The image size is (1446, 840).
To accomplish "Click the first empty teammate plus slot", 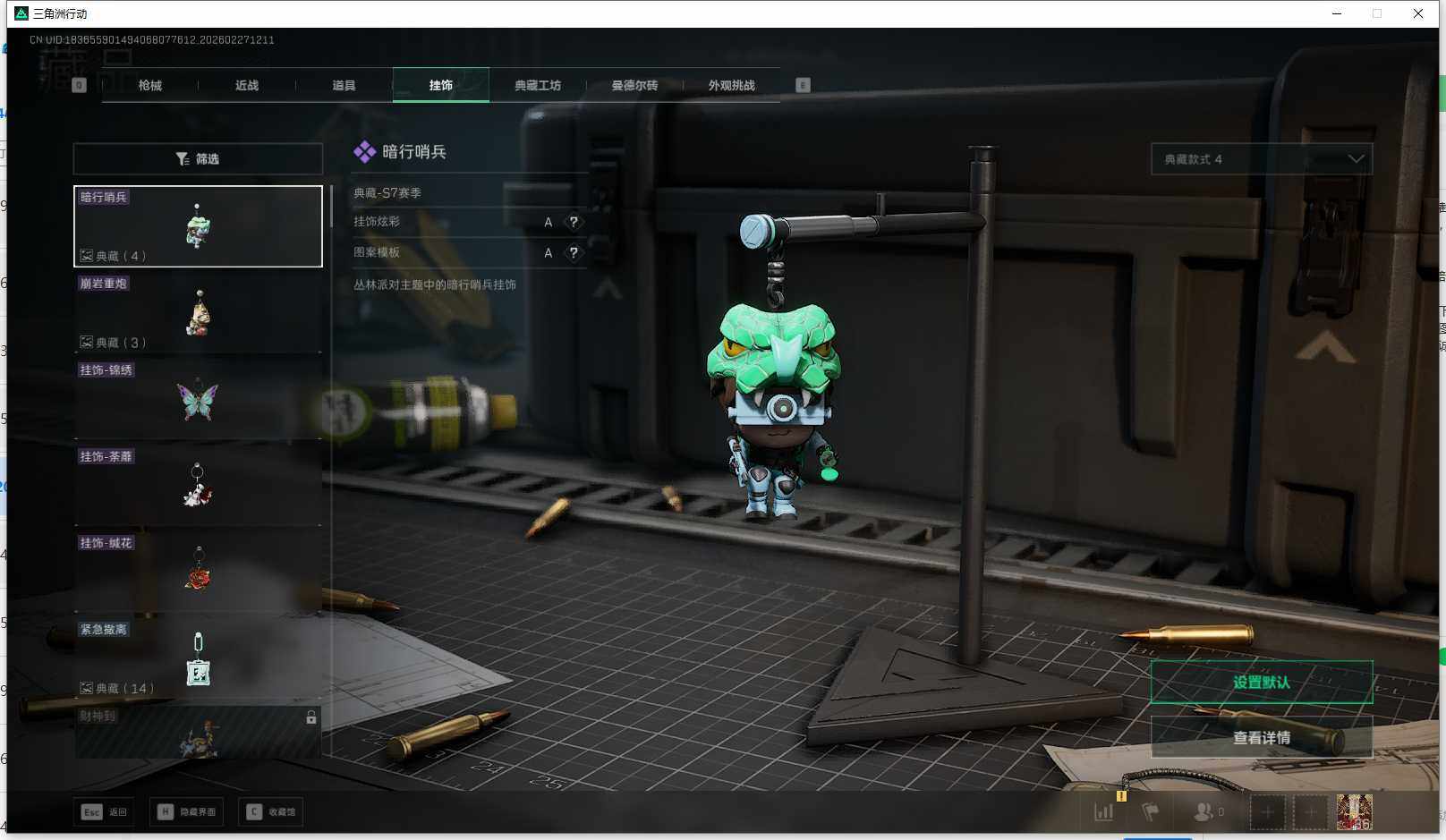I will [1268, 811].
